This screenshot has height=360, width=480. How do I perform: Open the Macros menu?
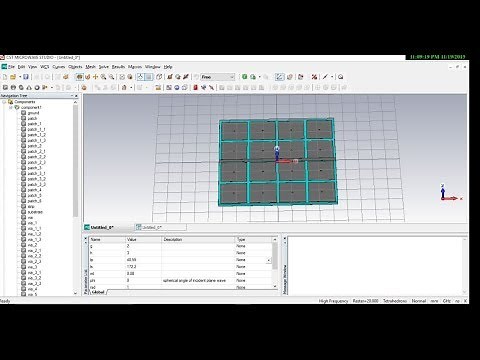(135, 67)
